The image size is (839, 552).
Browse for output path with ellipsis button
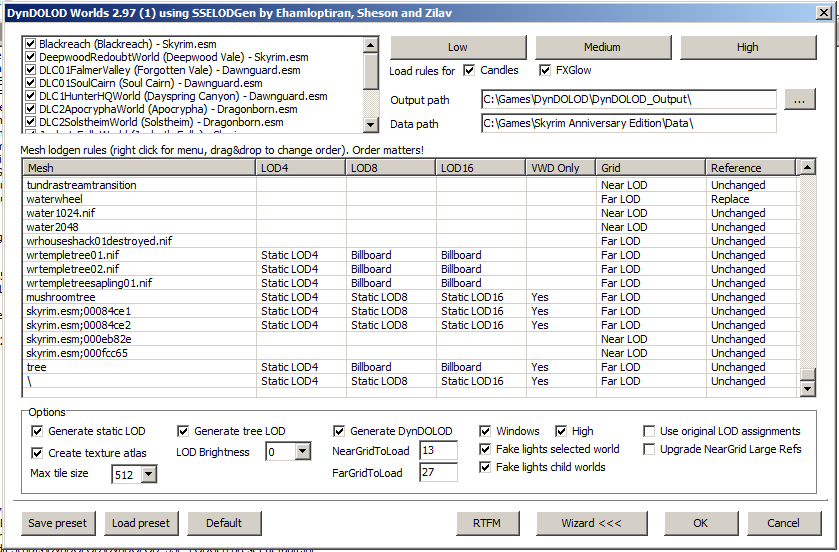coord(799,99)
